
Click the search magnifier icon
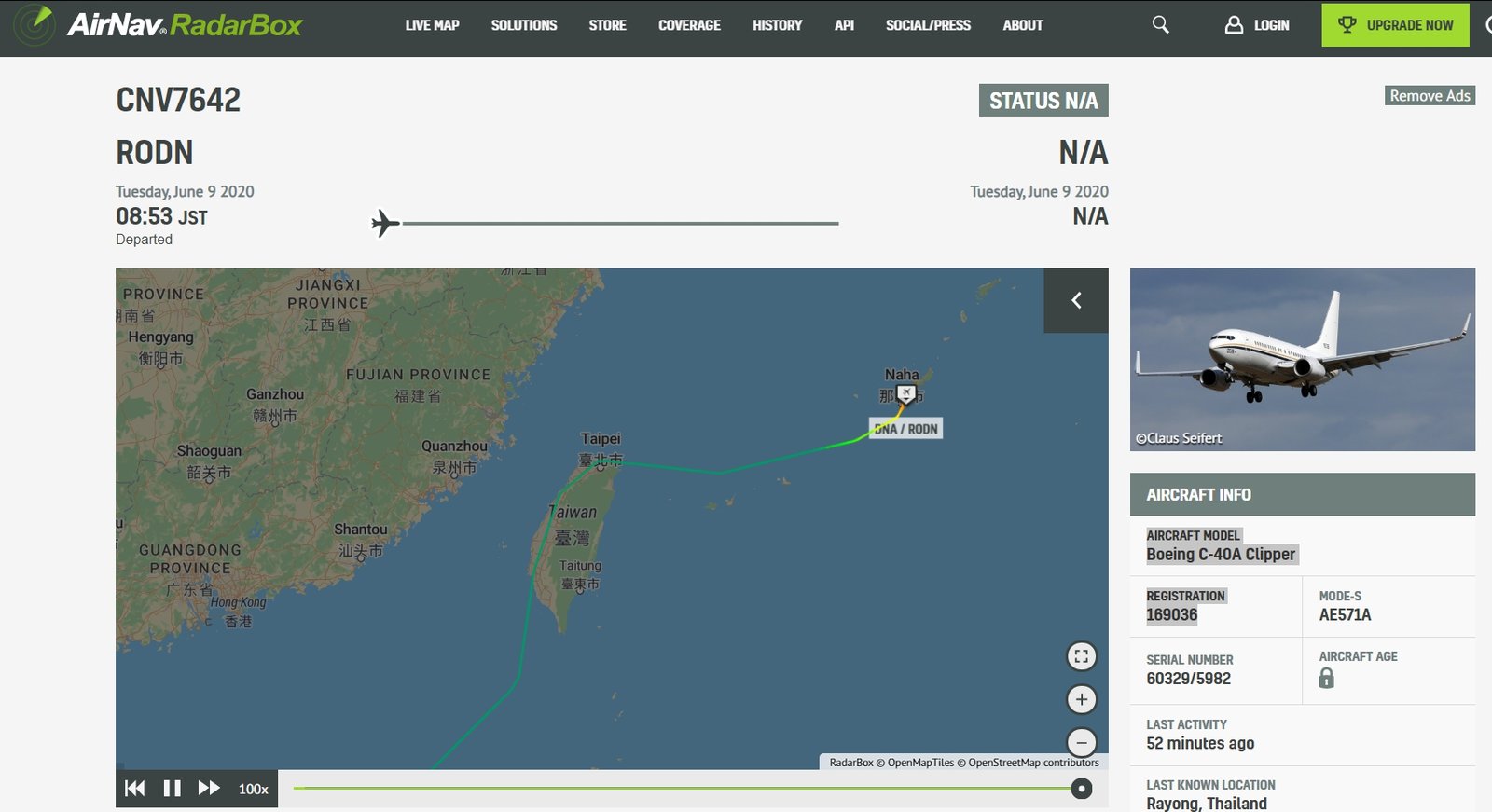pos(1160,25)
